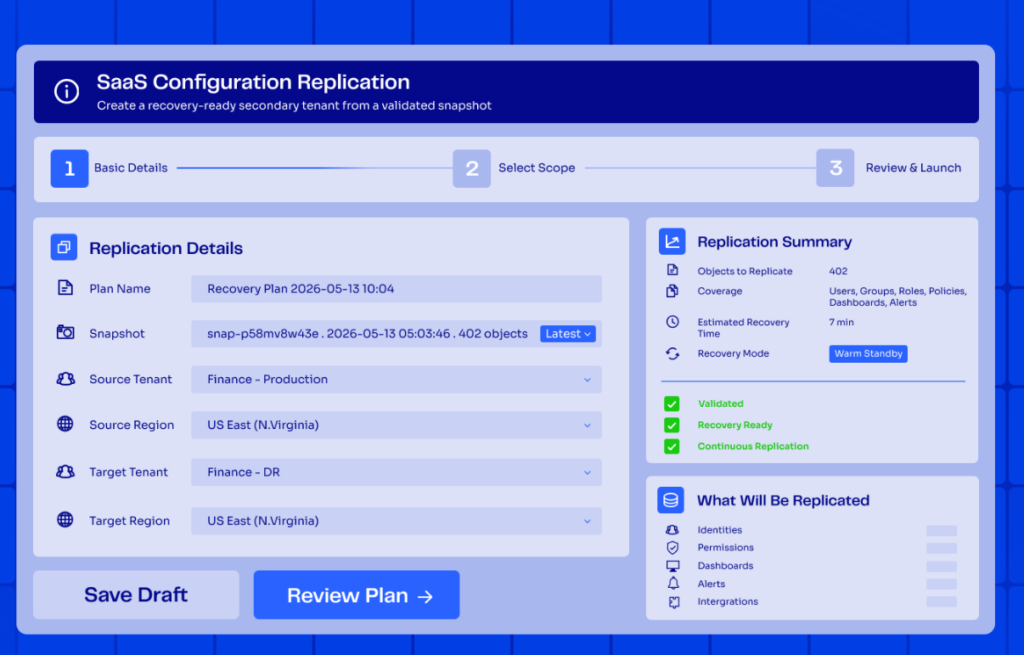Viewport: 1024px width, 655px height.
Task: Click the 'Replication Summary' heading
Action: [x=775, y=242]
